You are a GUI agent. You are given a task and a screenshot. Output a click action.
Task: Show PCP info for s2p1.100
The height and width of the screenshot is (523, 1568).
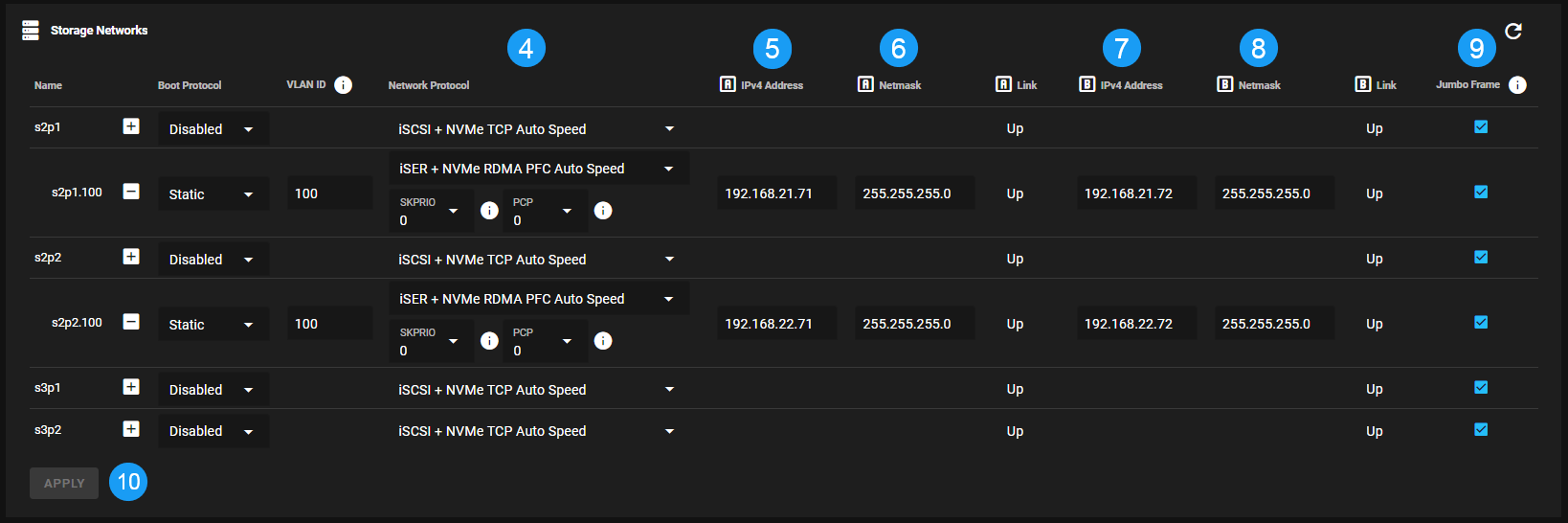click(603, 211)
